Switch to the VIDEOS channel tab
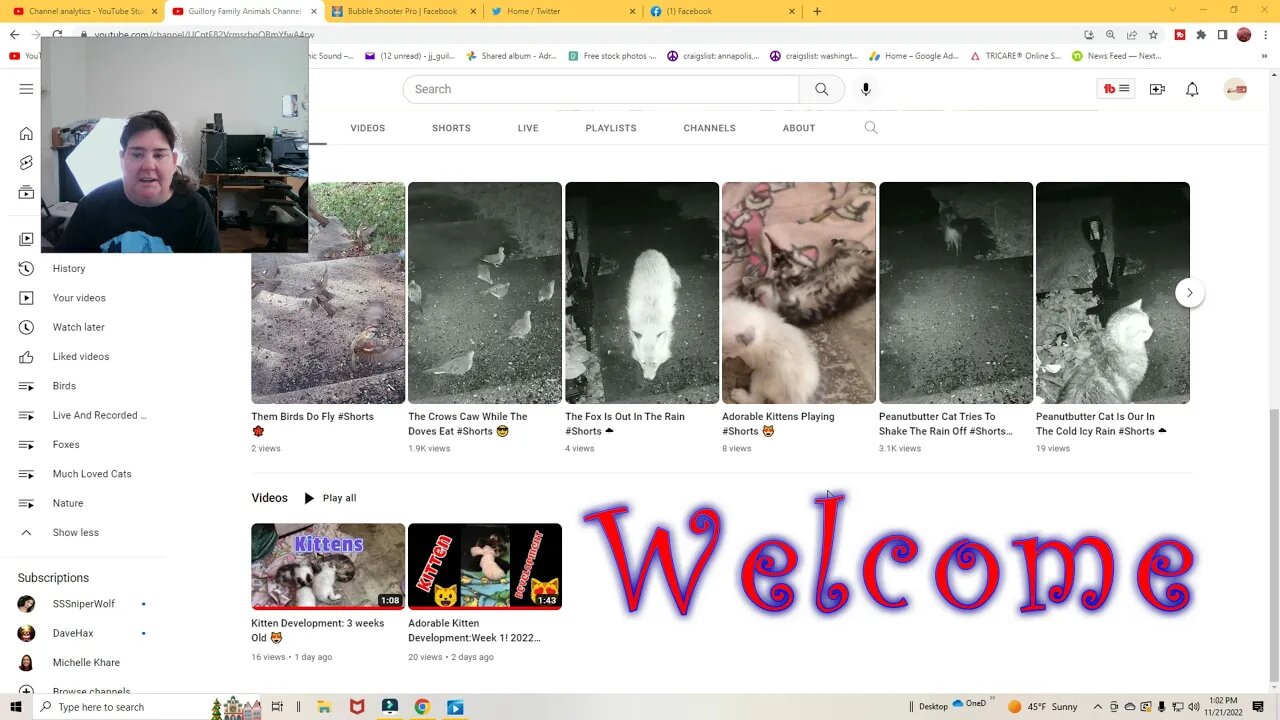Viewport: 1280px width, 720px height. [367, 128]
